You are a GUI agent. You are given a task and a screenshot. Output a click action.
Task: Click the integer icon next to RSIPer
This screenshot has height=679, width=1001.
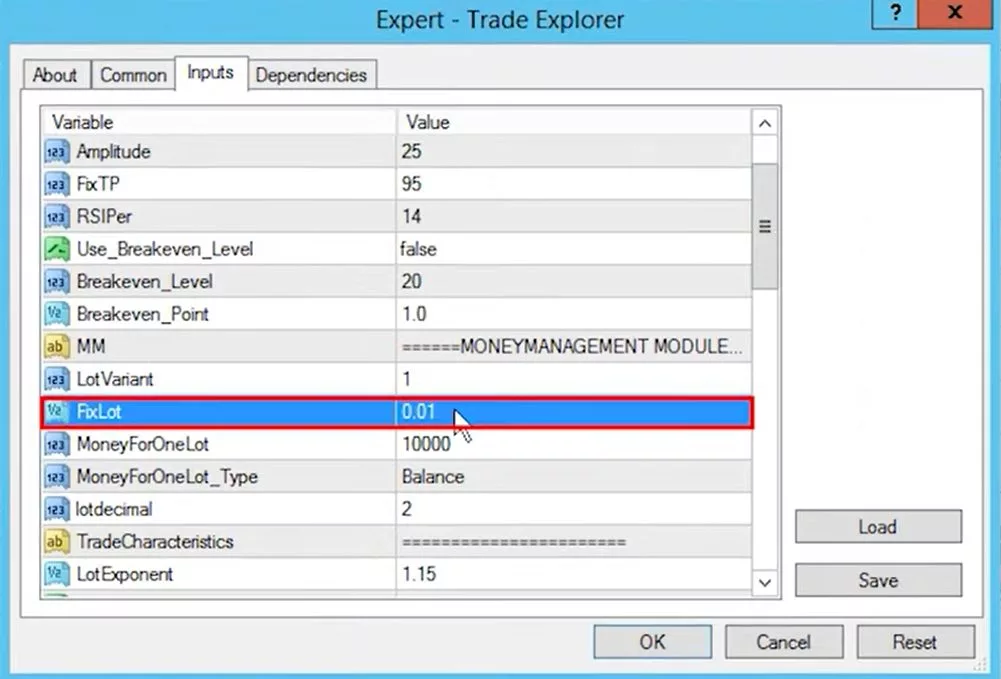[56, 216]
